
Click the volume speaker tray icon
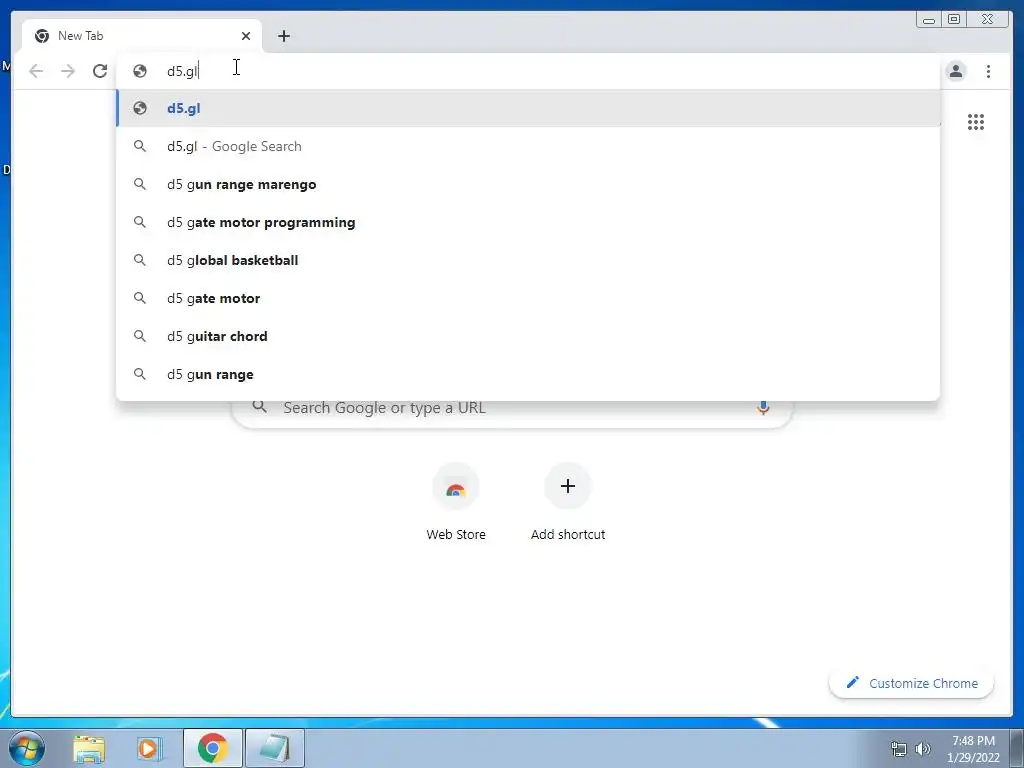(x=923, y=749)
